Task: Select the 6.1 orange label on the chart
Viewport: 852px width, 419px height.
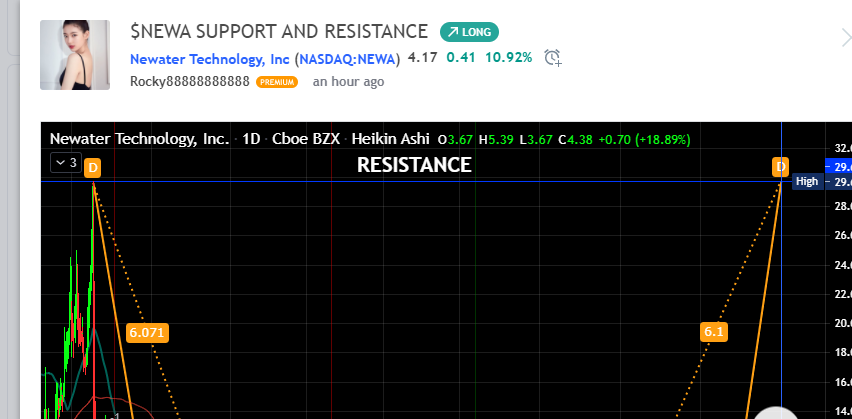Action: pyautogui.click(x=713, y=332)
